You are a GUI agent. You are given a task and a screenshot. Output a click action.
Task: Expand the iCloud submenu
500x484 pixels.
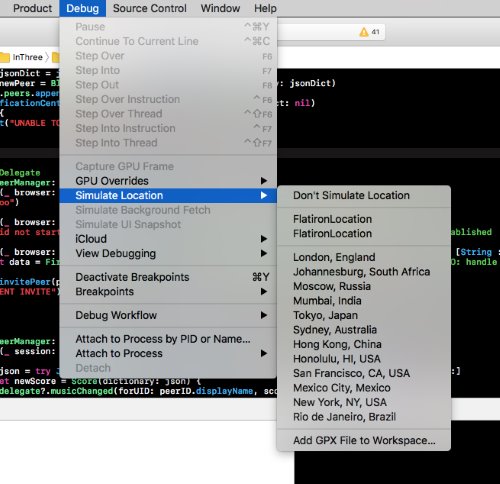[x=168, y=239]
